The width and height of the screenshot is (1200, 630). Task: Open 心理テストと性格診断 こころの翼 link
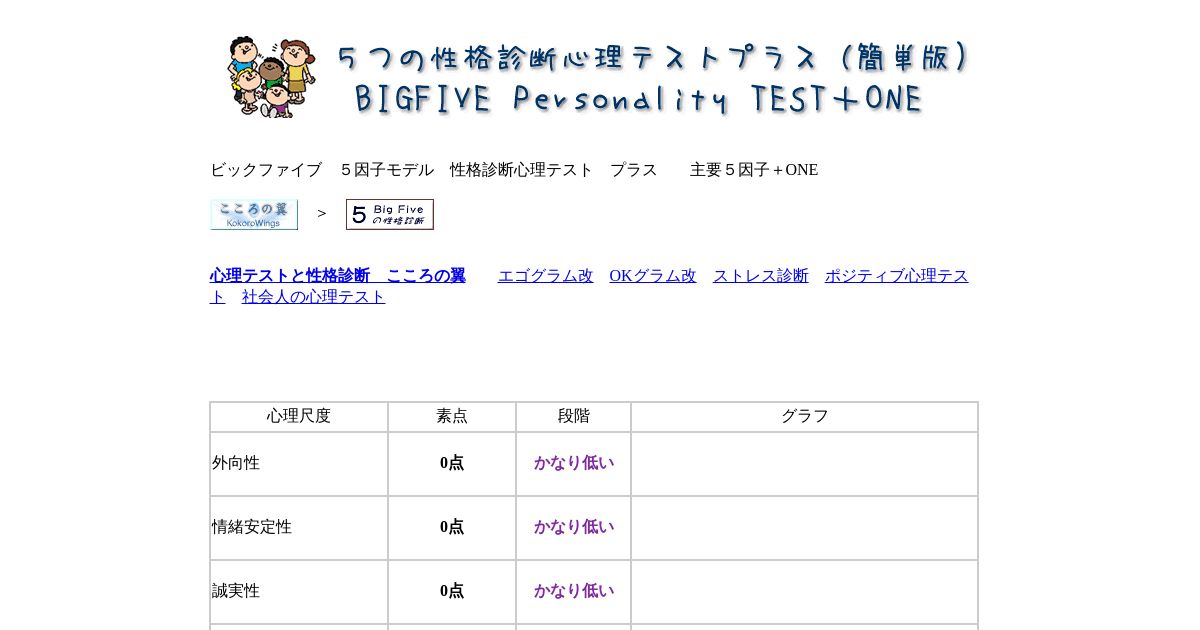(x=338, y=276)
